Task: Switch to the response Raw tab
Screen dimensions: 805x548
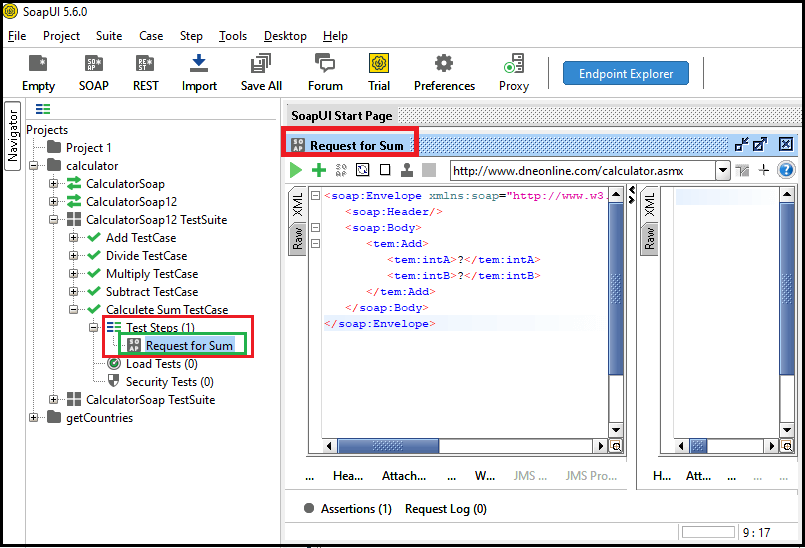Action: click(x=649, y=239)
